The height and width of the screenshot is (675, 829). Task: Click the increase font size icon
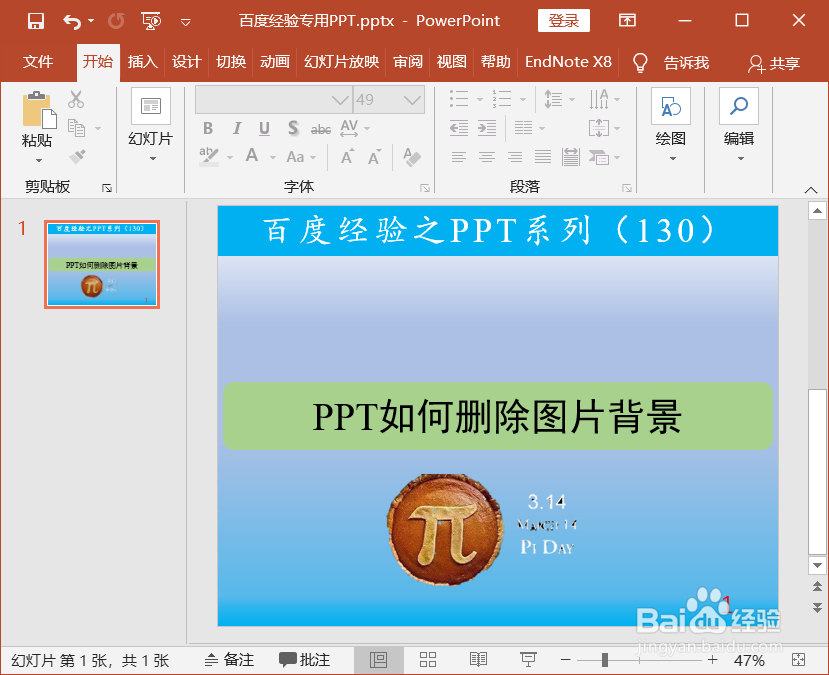(x=347, y=157)
